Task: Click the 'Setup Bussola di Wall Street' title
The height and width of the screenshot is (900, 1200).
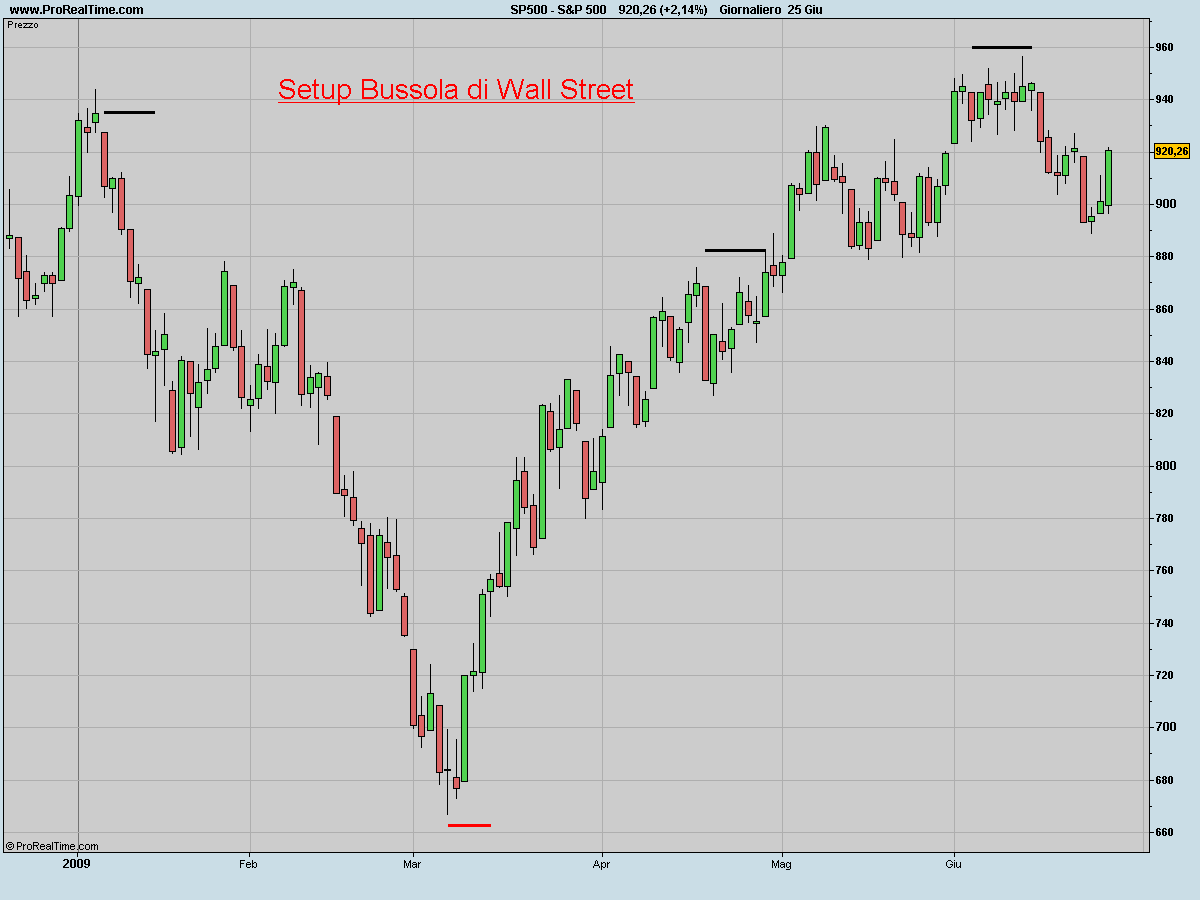Action: (456, 90)
